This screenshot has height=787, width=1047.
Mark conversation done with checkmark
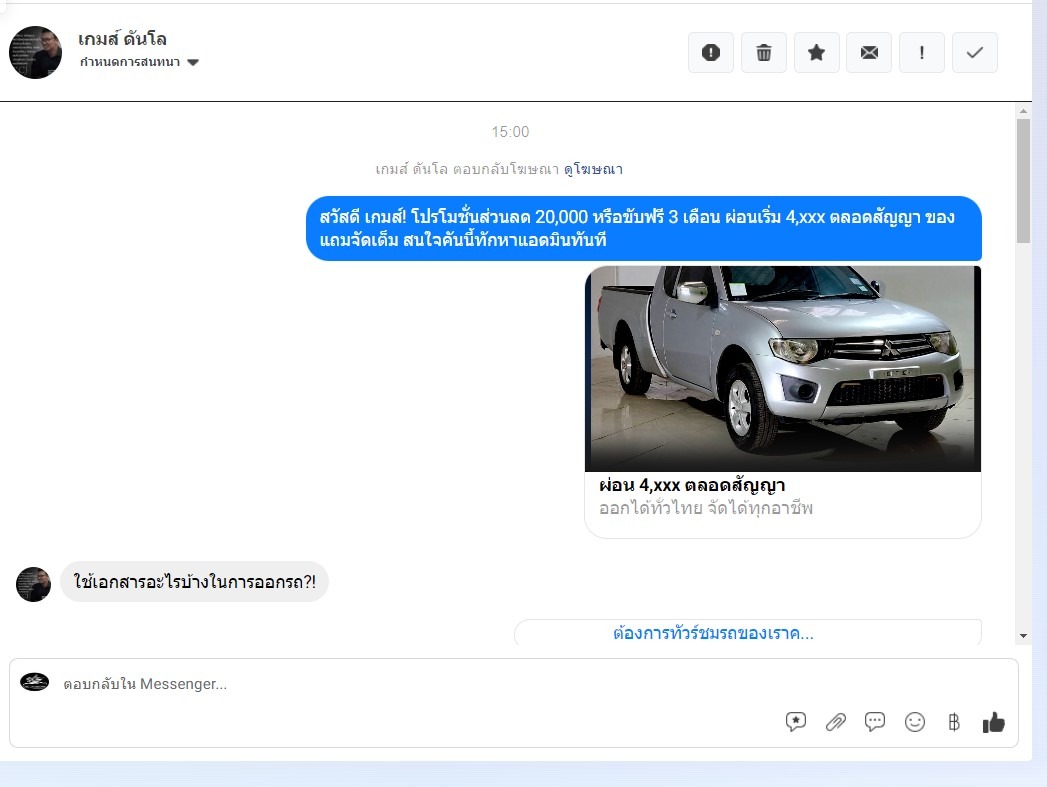974,53
